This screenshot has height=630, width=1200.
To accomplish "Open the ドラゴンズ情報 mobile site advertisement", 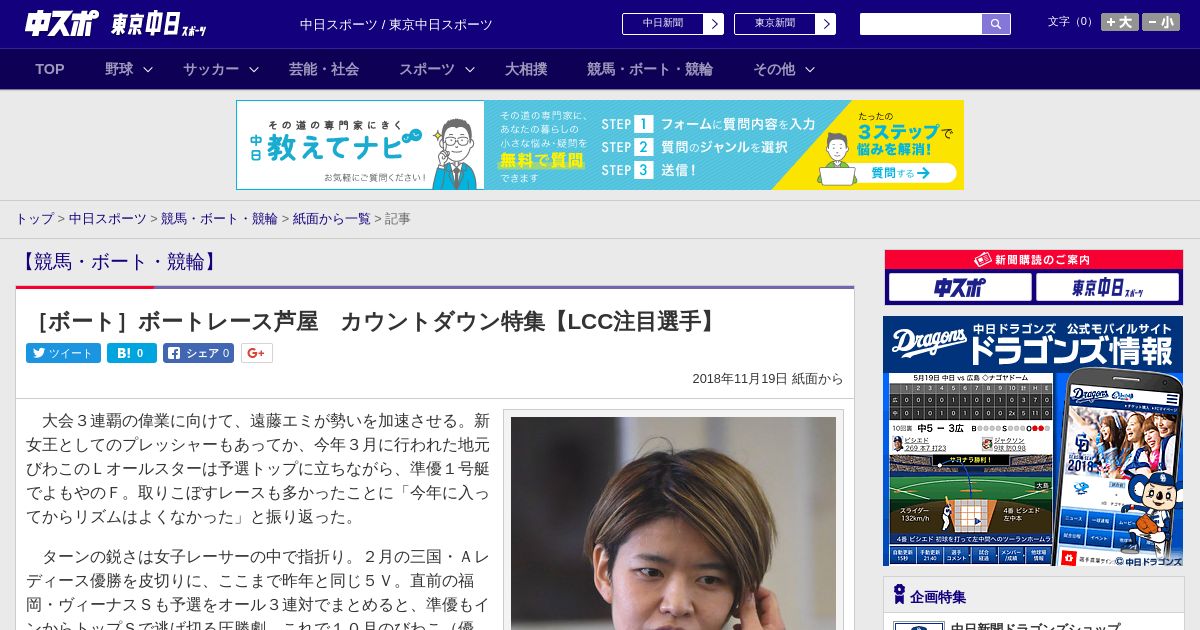I will [1033, 441].
